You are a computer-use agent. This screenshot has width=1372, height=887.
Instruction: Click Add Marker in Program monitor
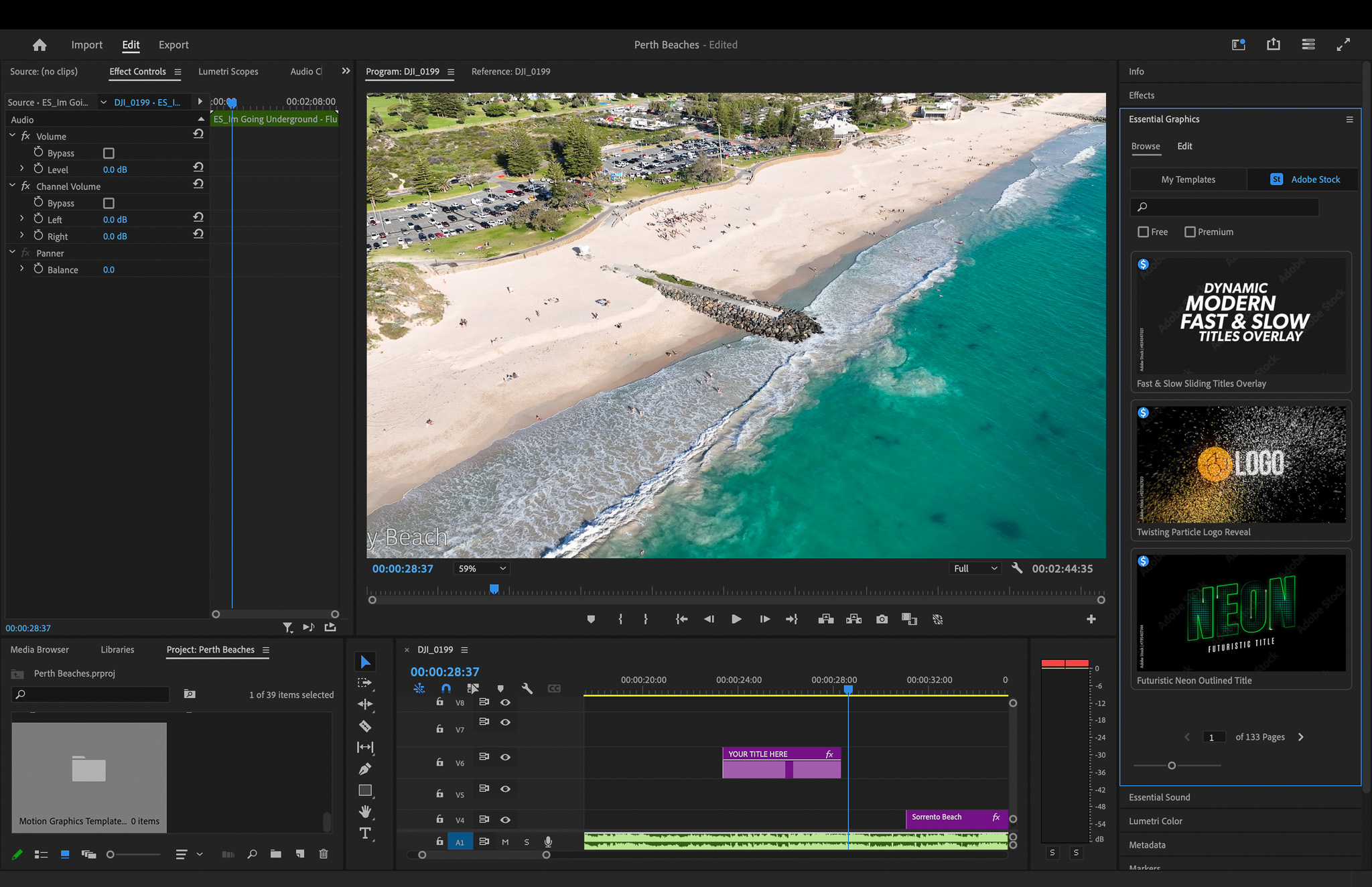(x=591, y=620)
